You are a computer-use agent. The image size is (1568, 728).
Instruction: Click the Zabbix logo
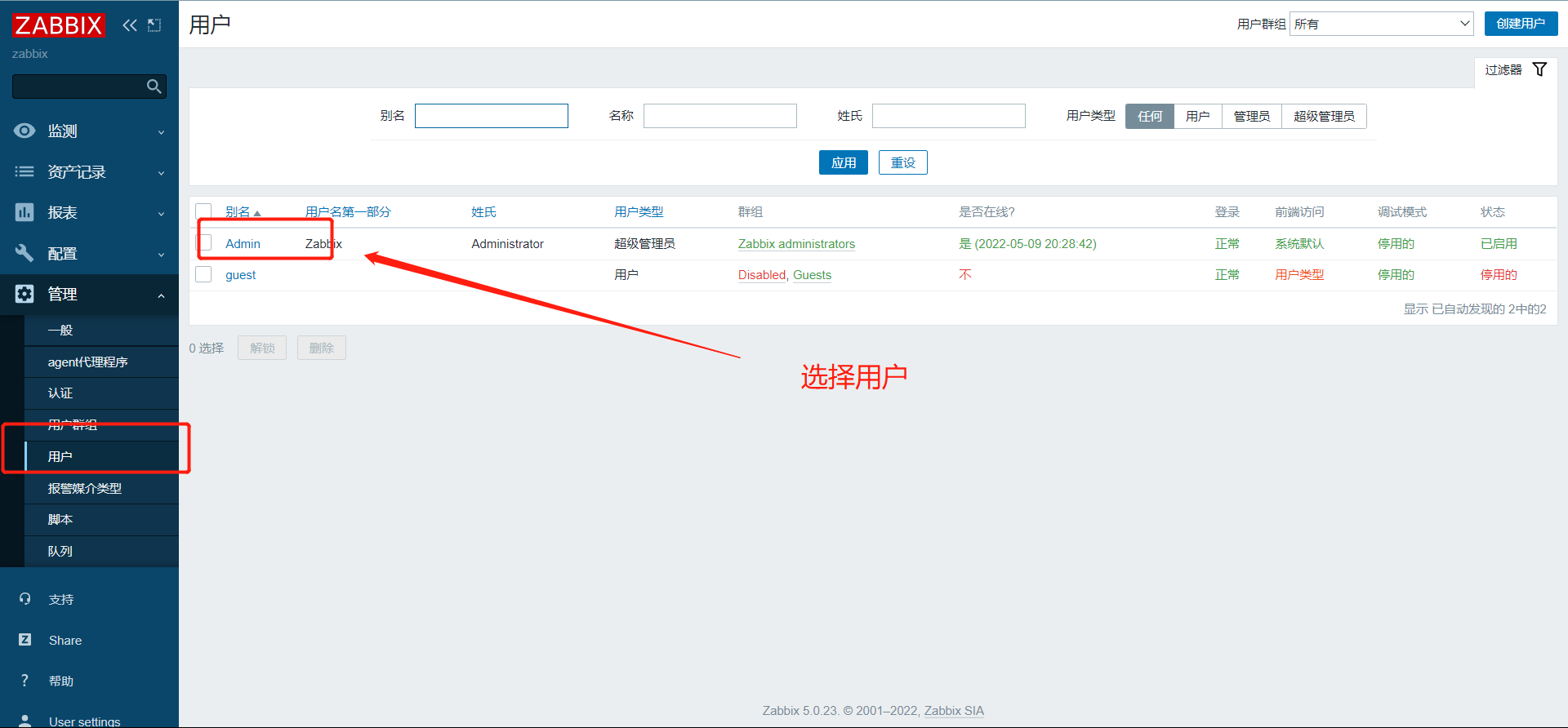[59, 25]
